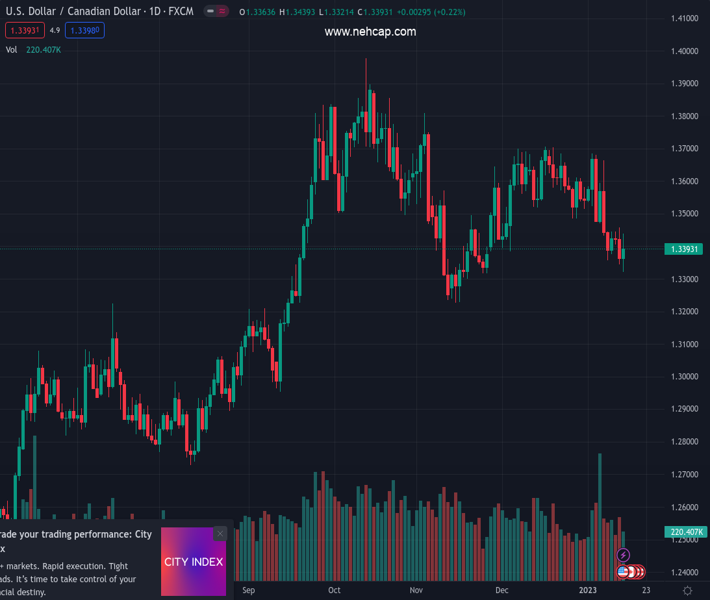Click the blue buy price 1.33980 button
710x600 pixels.
[85, 31]
